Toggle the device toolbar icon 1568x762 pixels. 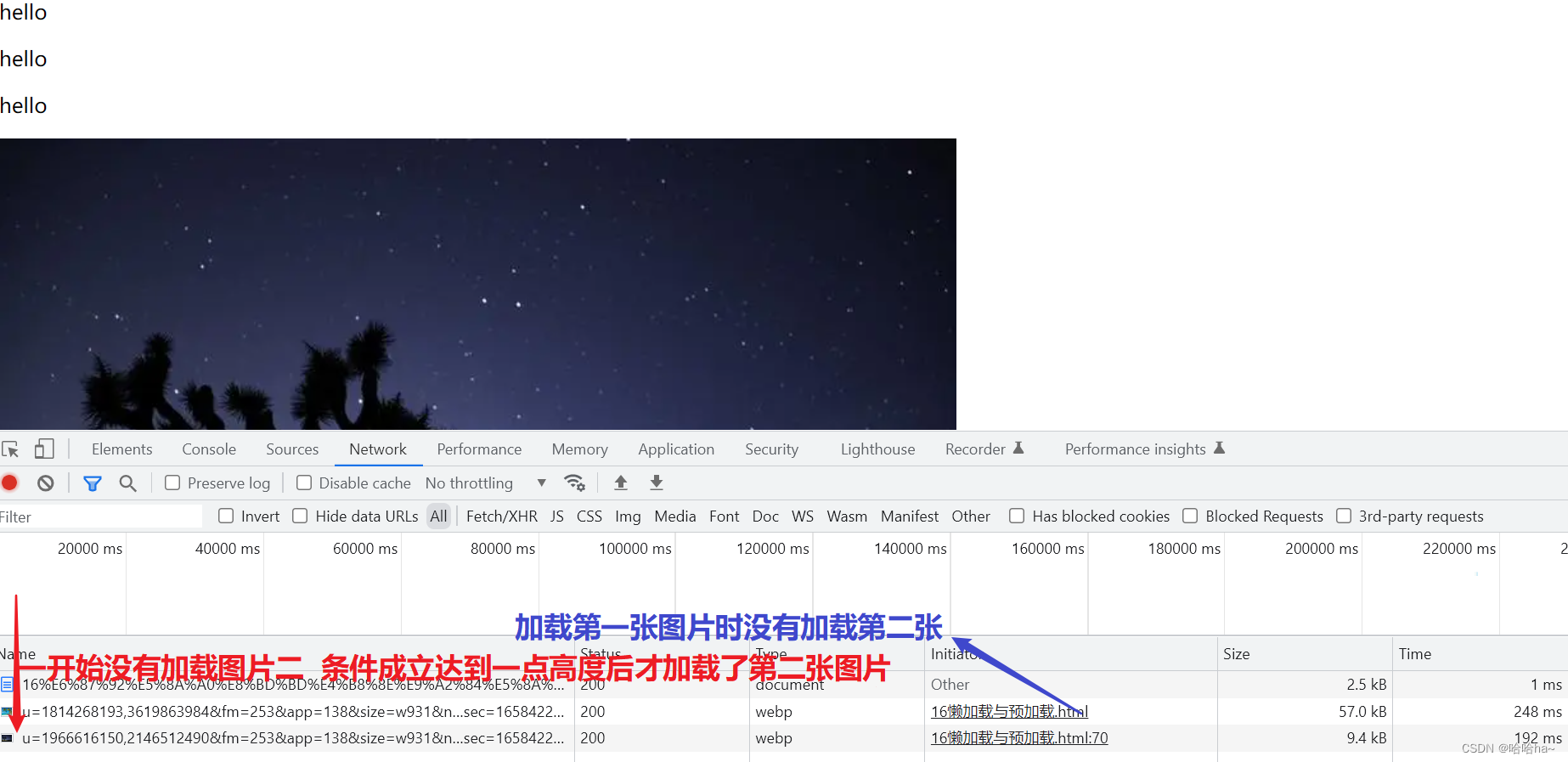point(44,449)
